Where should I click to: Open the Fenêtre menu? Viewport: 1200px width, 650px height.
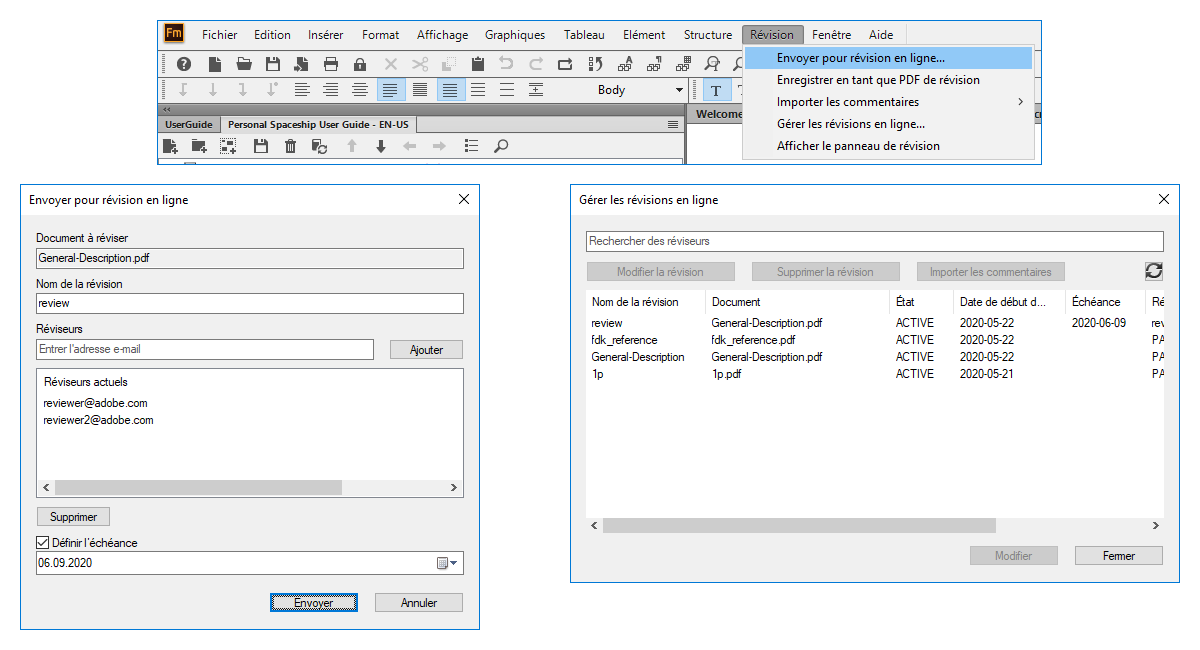[x=831, y=35]
